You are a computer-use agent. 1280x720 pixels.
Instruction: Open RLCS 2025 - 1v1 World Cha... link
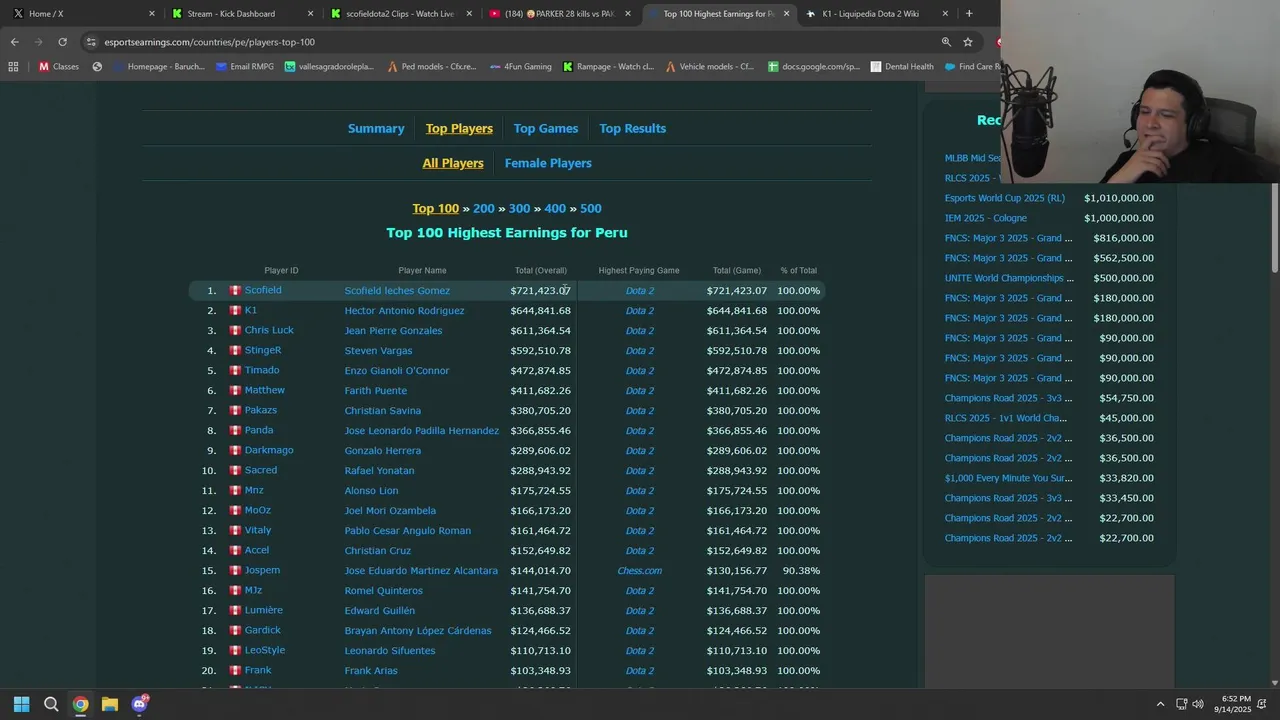tap(1005, 418)
